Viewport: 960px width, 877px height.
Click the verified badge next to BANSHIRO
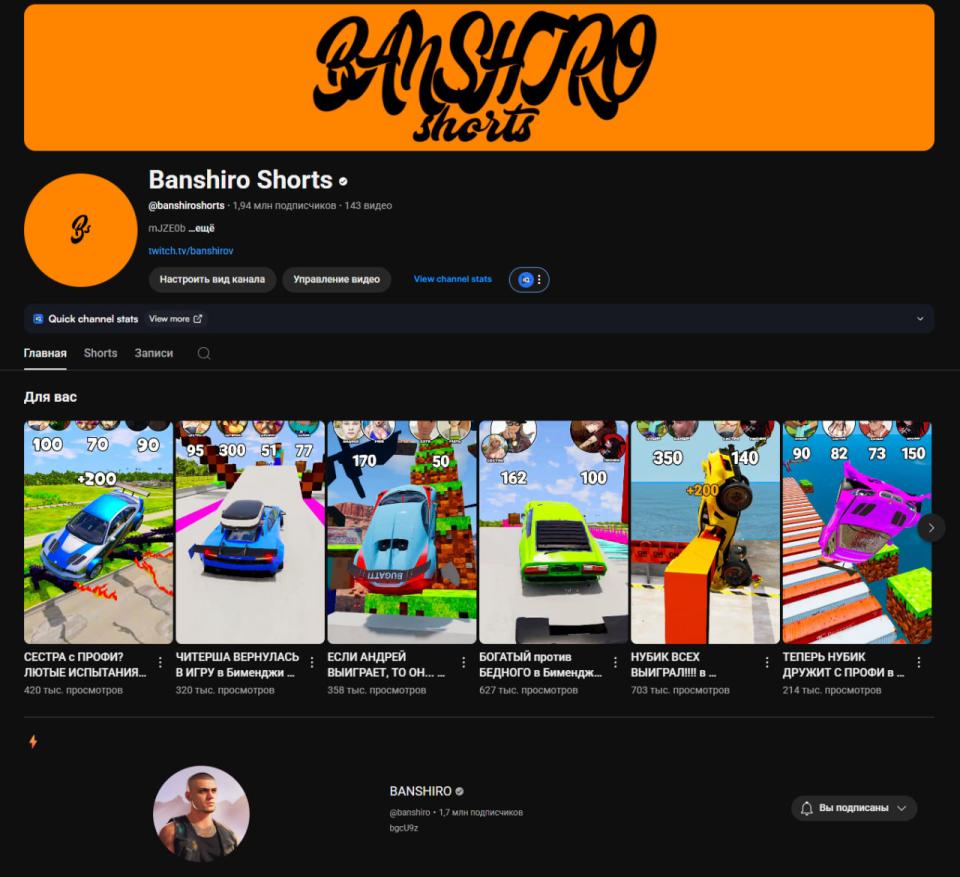(460, 791)
